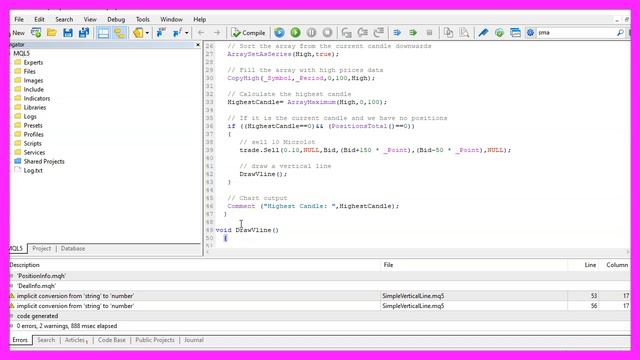The height and width of the screenshot is (360, 640).
Task: Select the warning row for line 56
Action: pos(320,306)
